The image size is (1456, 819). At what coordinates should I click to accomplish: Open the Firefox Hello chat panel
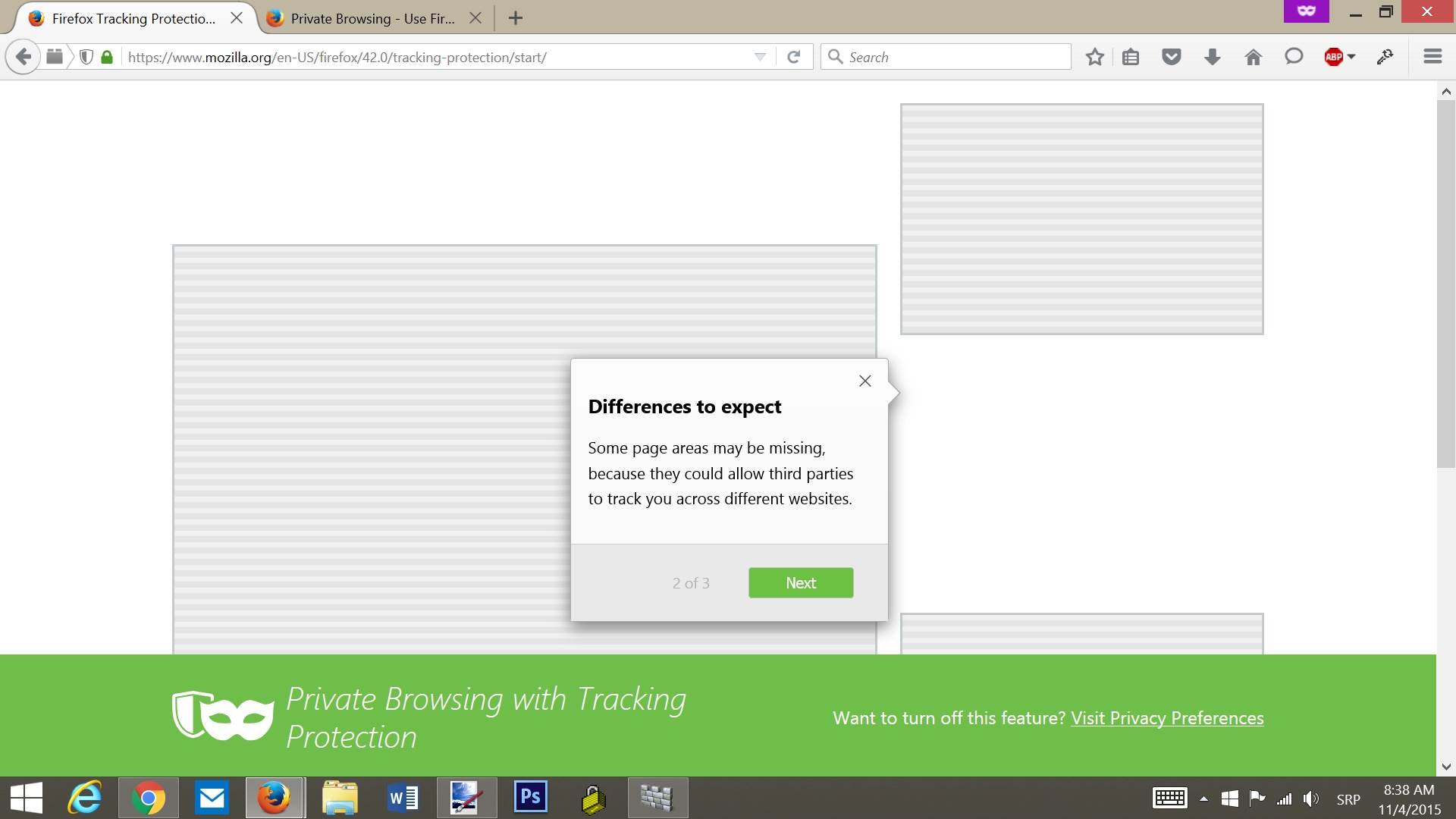coord(1294,56)
